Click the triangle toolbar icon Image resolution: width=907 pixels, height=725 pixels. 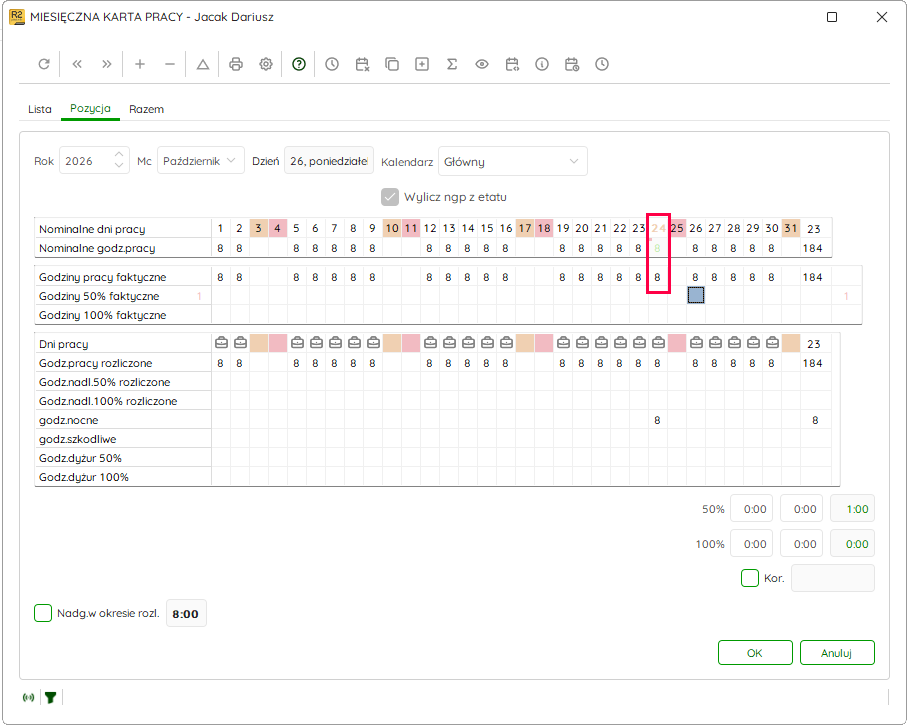[x=202, y=64]
